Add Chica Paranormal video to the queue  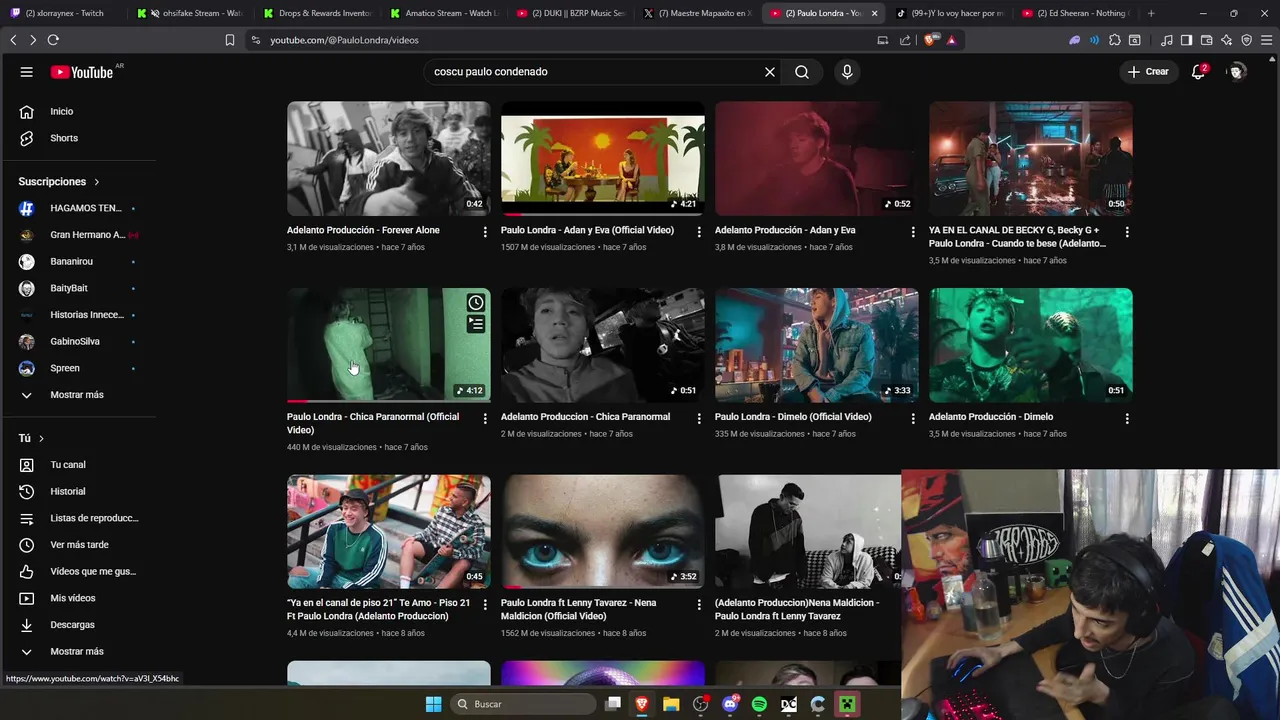click(476, 324)
